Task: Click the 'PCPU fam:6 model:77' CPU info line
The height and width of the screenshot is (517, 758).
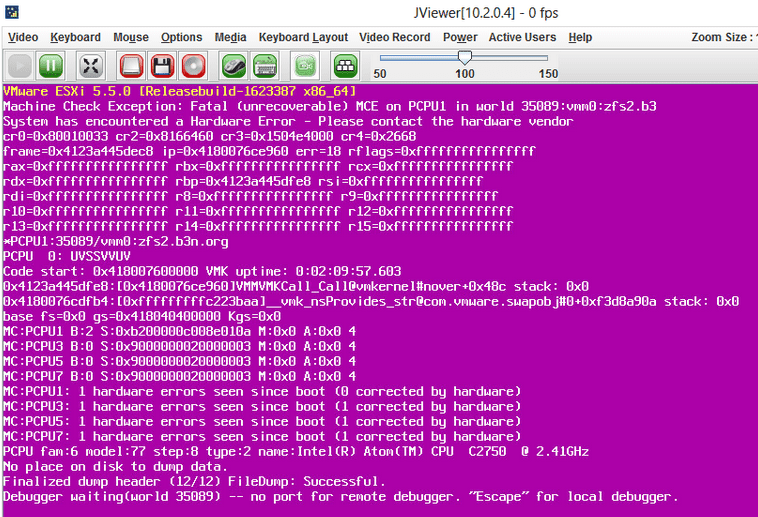Action: coord(296,451)
